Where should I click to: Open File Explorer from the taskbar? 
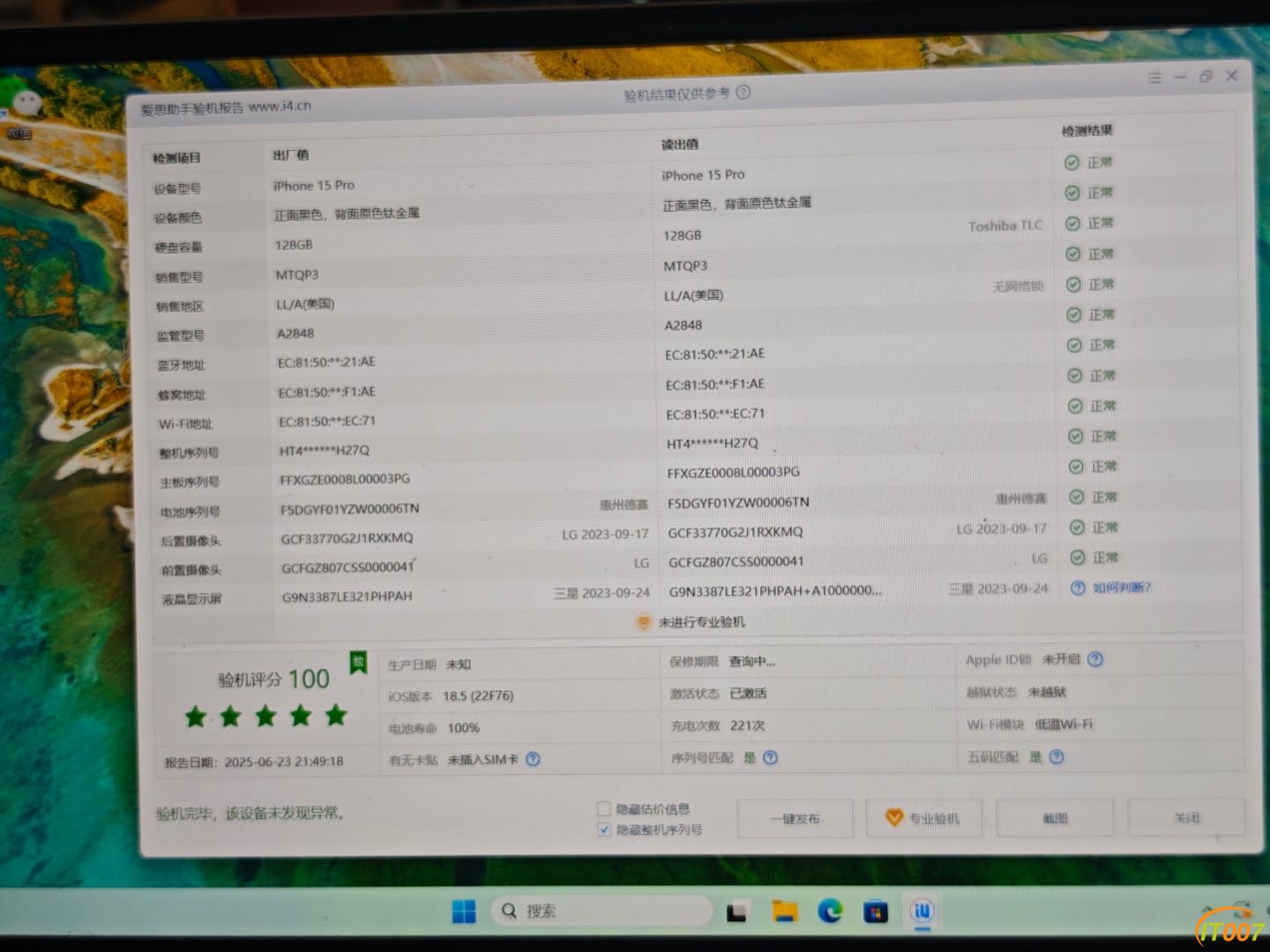[x=784, y=911]
